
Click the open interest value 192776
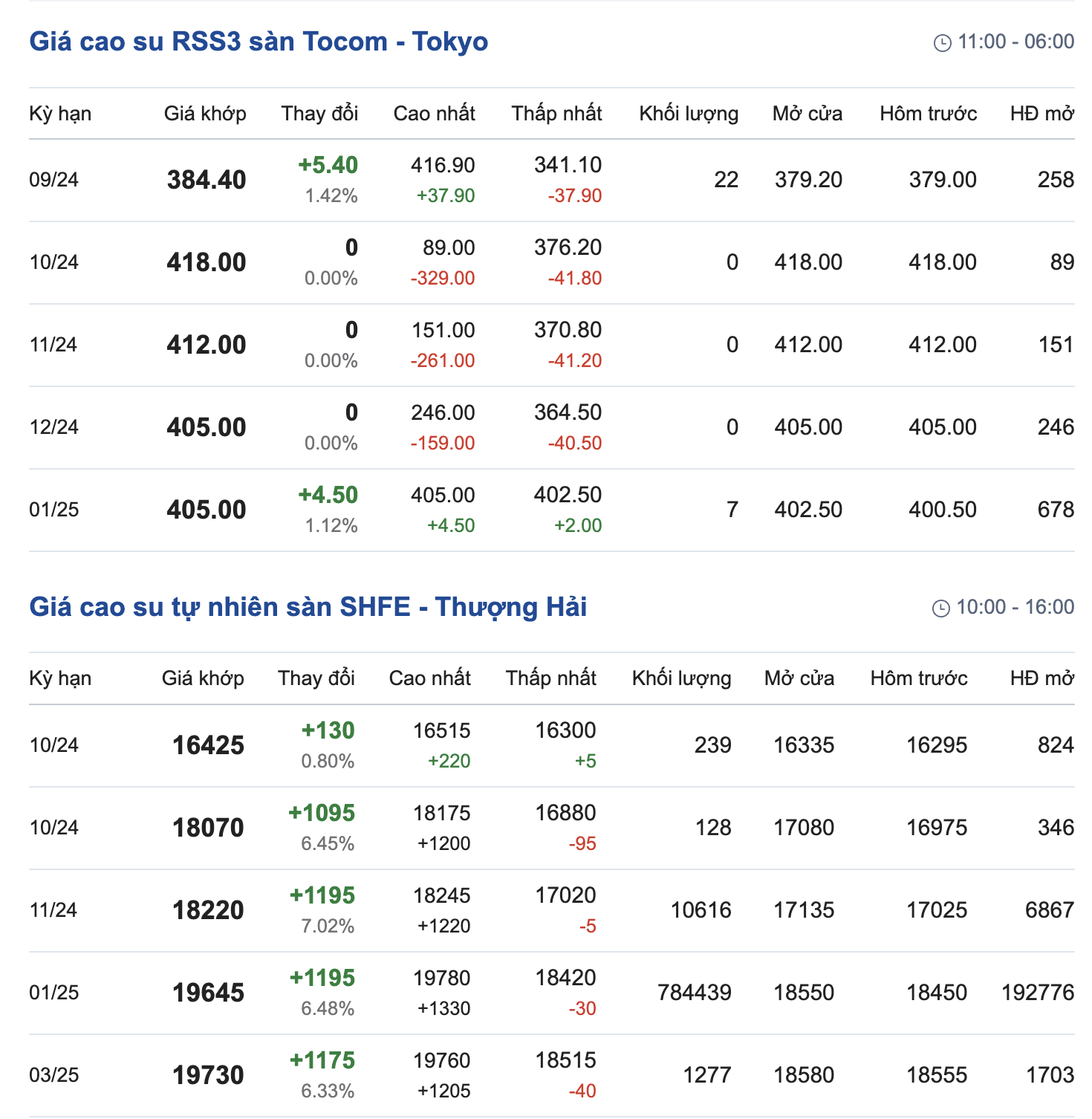click(x=1038, y=993)
